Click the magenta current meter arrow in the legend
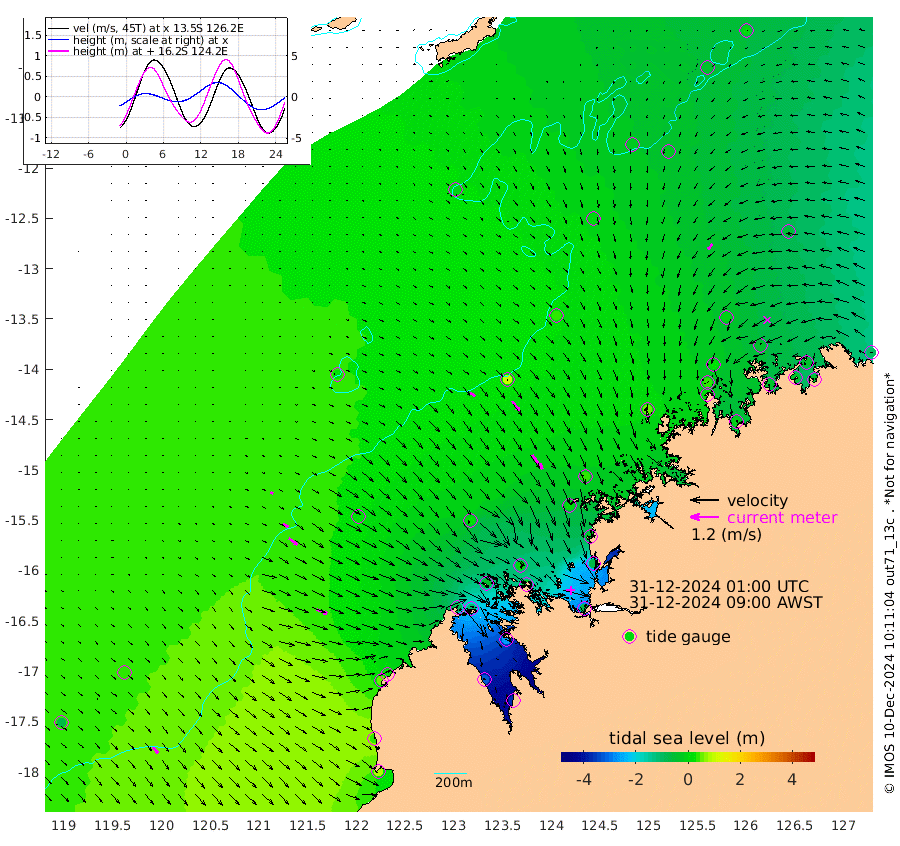Image resolution: width=900 pixels, height=846 pixels. coord(704,517)
